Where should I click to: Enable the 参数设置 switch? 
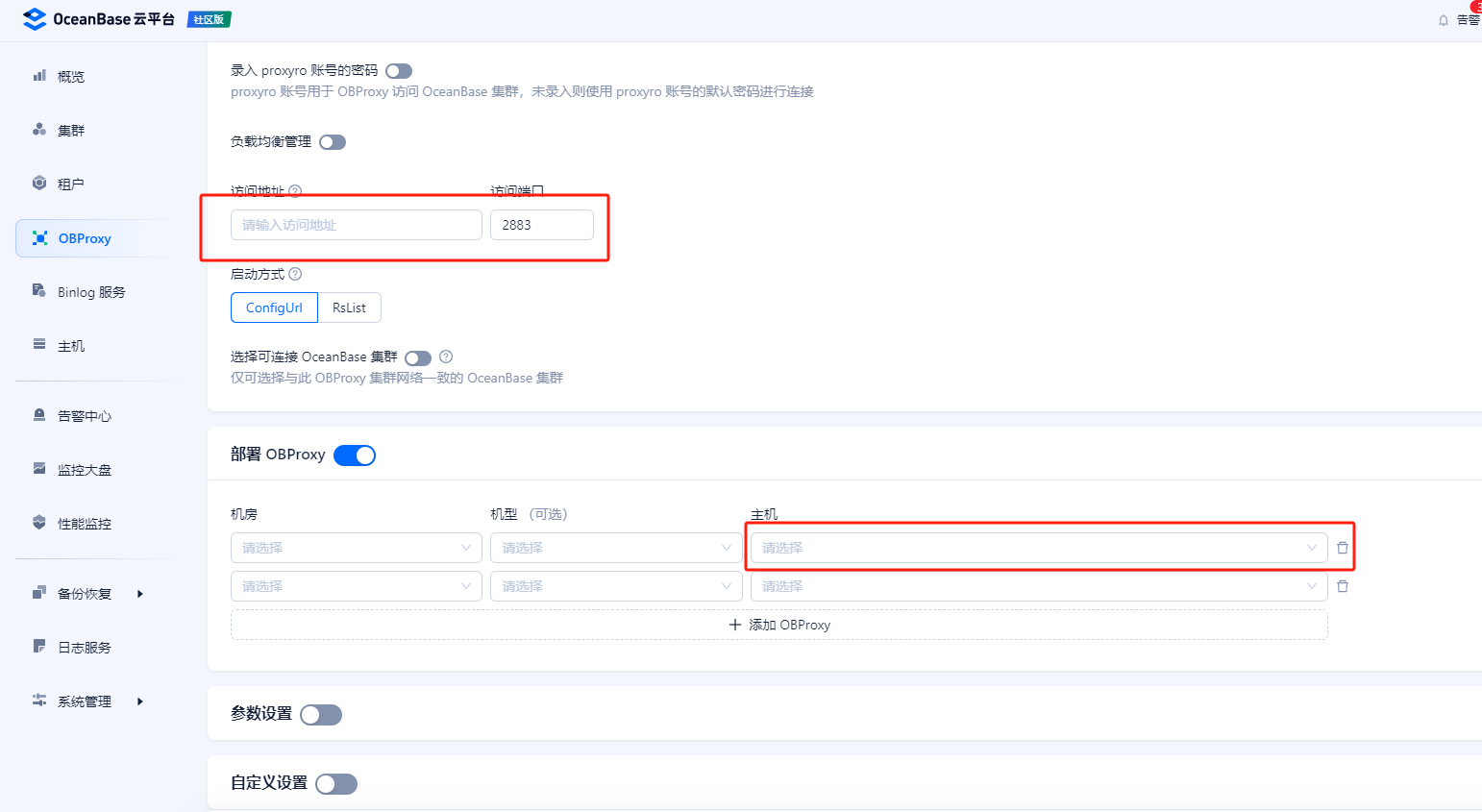click(321, 715)
